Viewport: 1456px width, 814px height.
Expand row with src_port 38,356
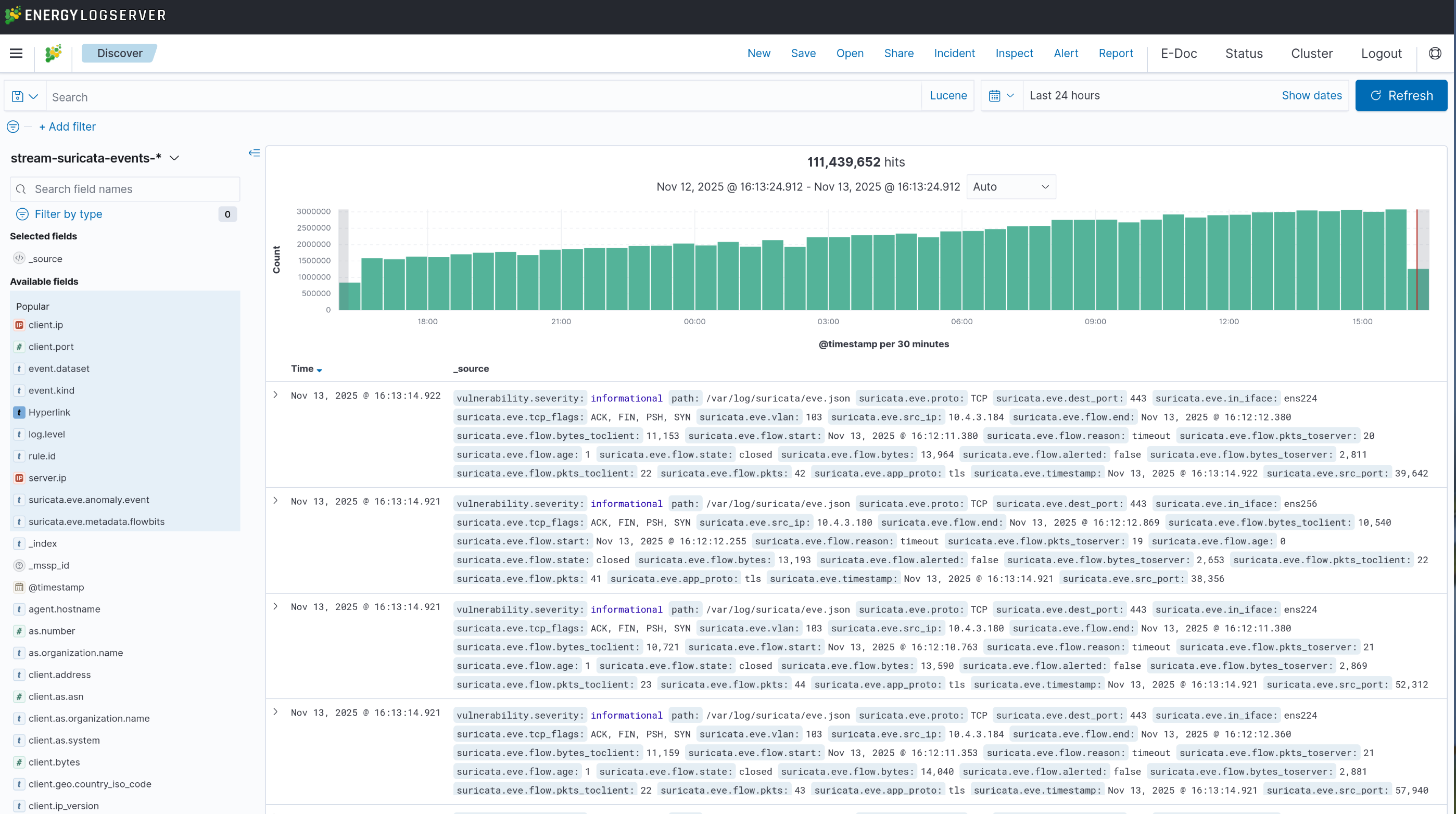275,501
